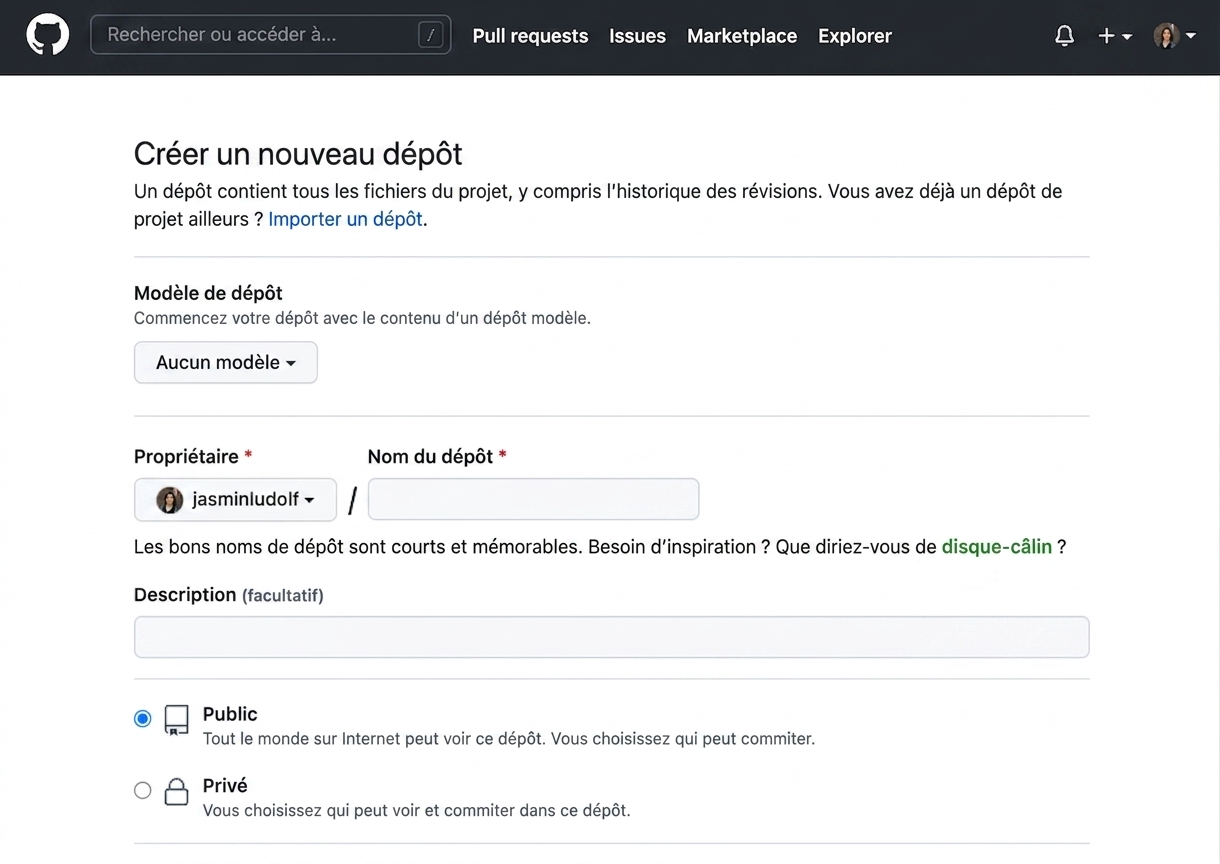
Task: Click the 'Propriétaire' label
Action: click(x=186, y=456)
